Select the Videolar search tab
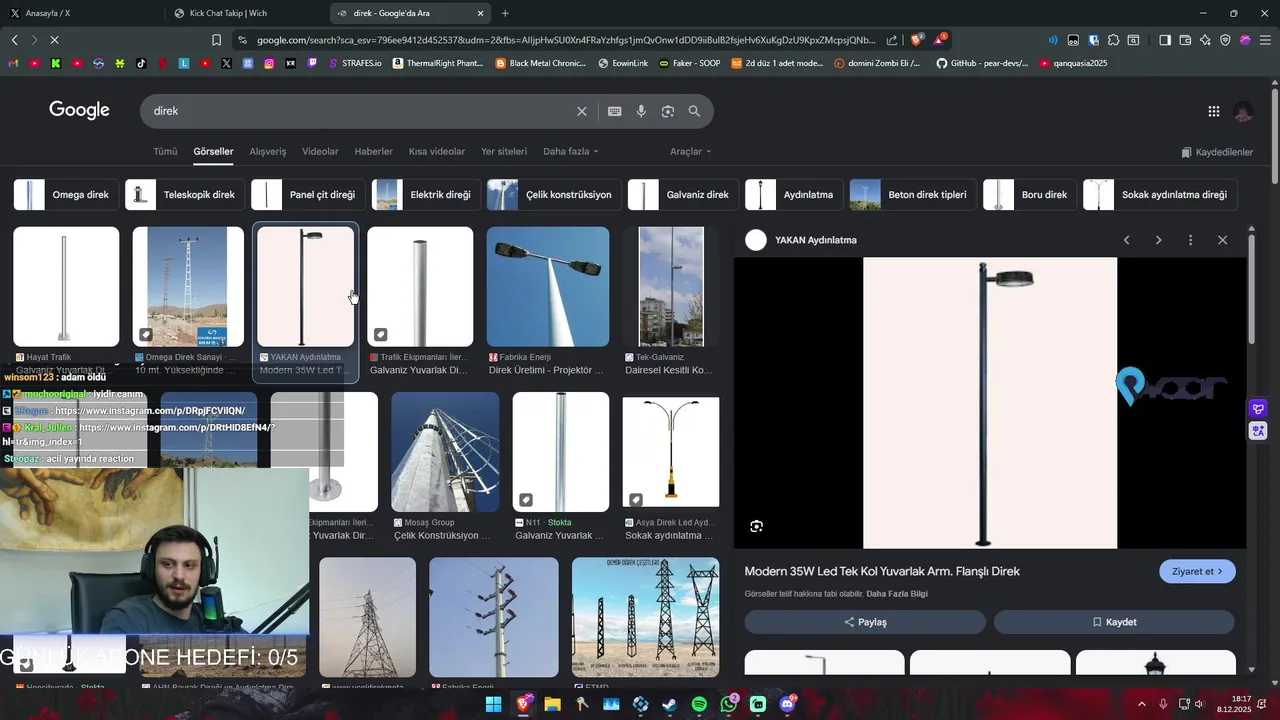The height and width of the screenshot is (720, 1280). pyautogui.click(x=320, y=152)
